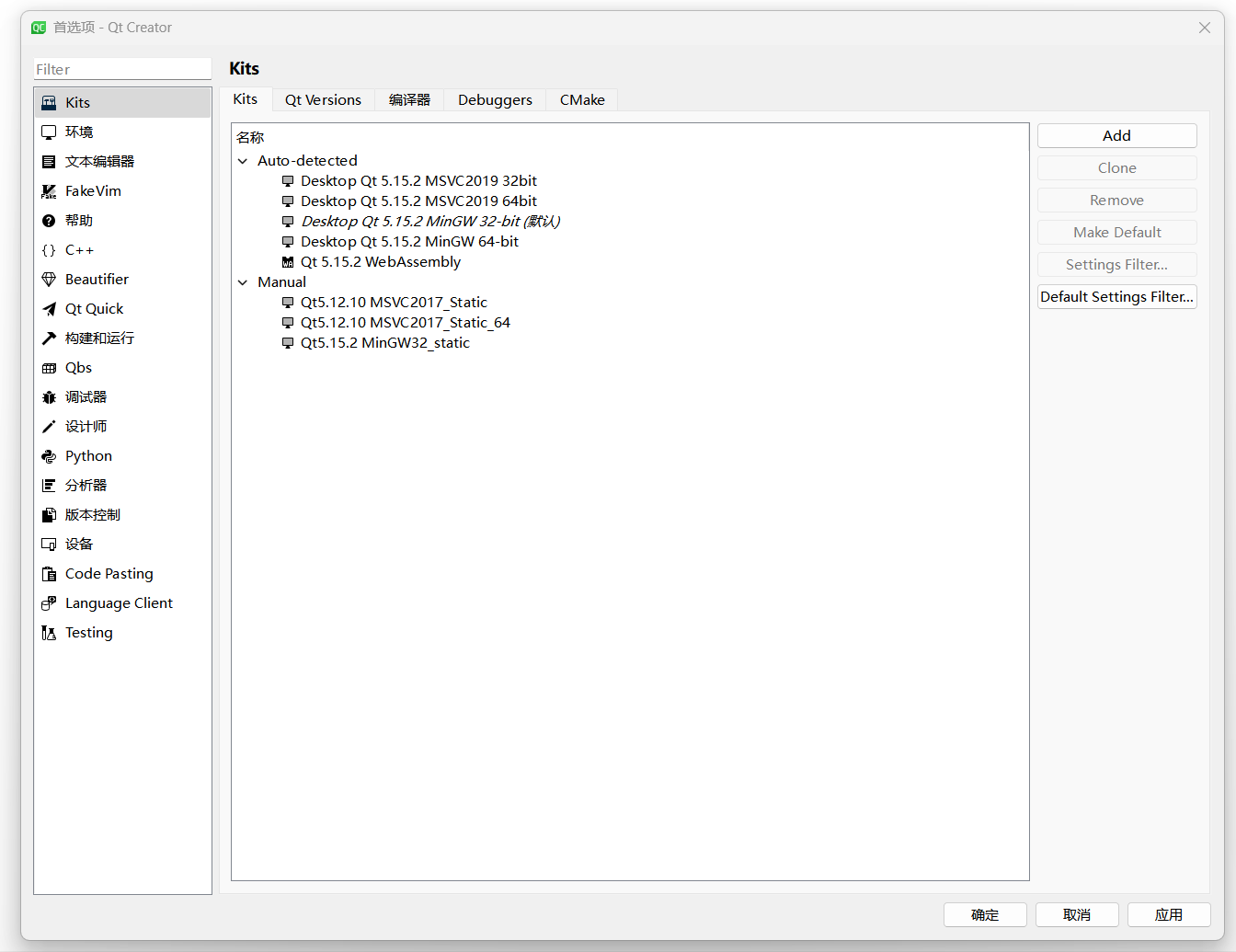Click the C++ braces icon

49,250
